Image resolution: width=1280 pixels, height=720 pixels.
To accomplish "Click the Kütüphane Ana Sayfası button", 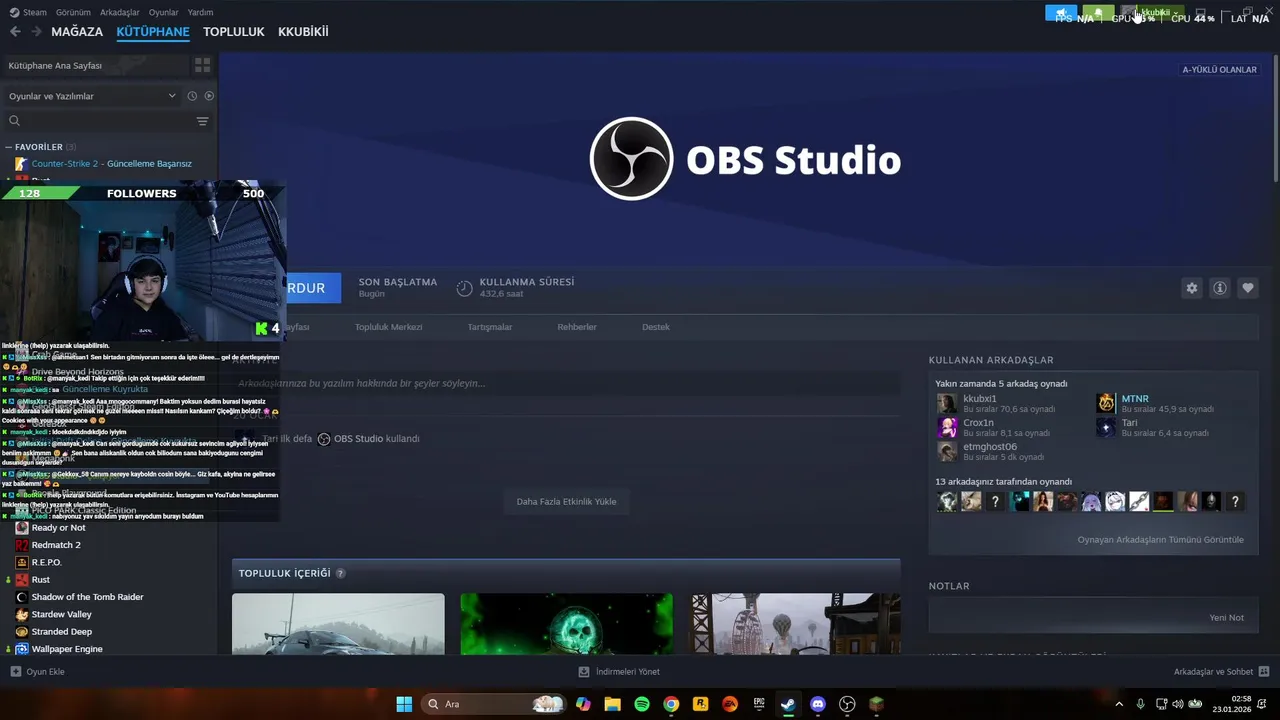I will (x=97, y=65).
